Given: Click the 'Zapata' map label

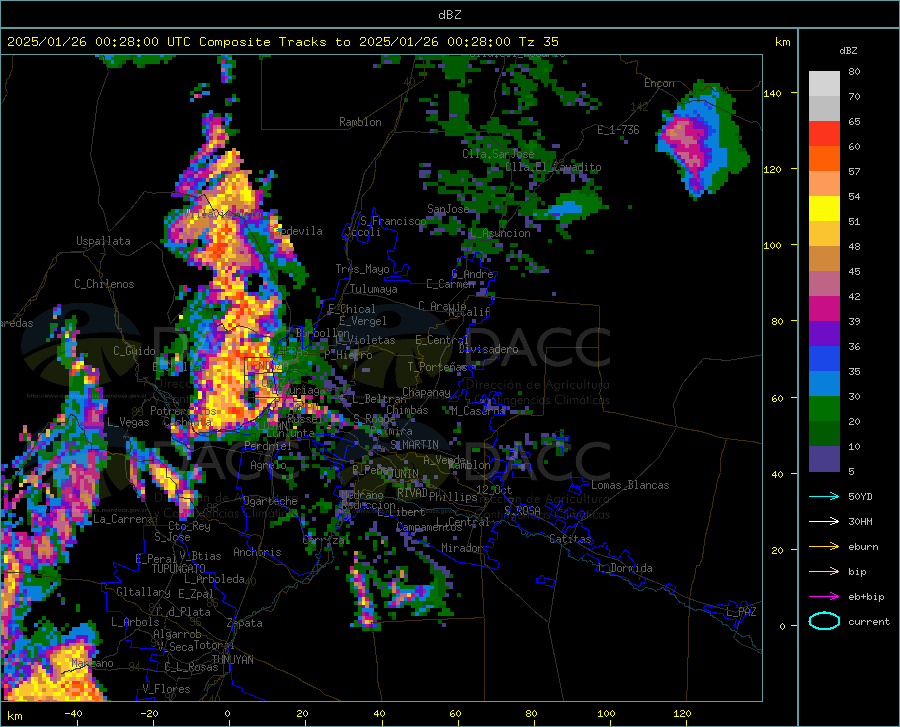Looking at the screenshot, I should pyautogui.click(x=245, y=623).
